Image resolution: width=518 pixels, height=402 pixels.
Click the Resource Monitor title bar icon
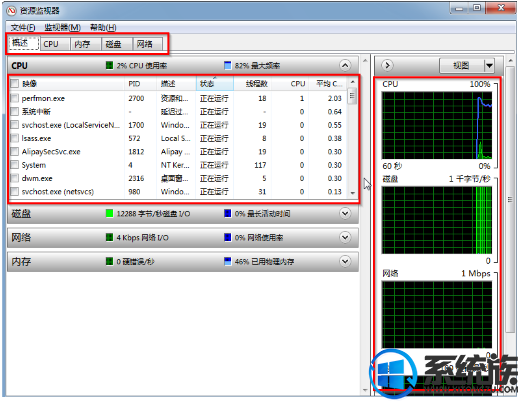pos(12,11)
